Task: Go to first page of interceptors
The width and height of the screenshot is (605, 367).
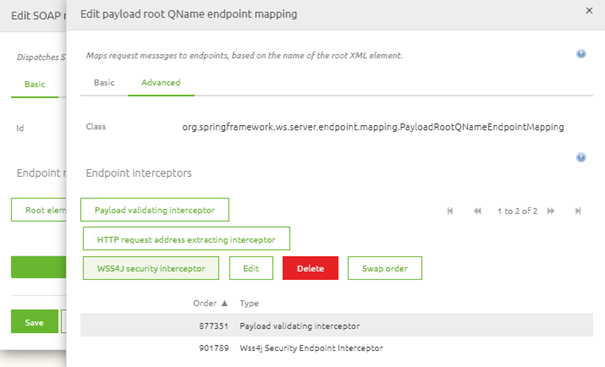Action: point(450,211)
